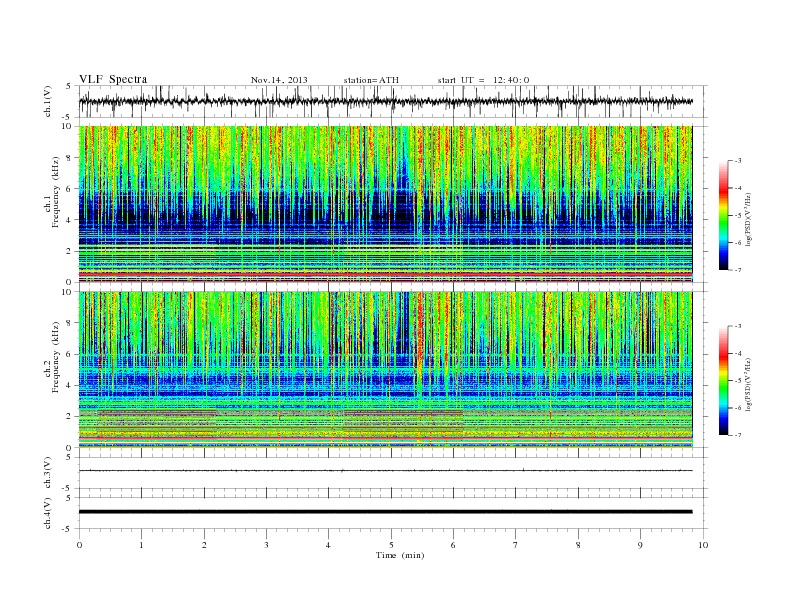This screenshot has width=792, height=612.
Task: Click the 'ch.3(V)' axis label
Action: click(x=48, y=474)
